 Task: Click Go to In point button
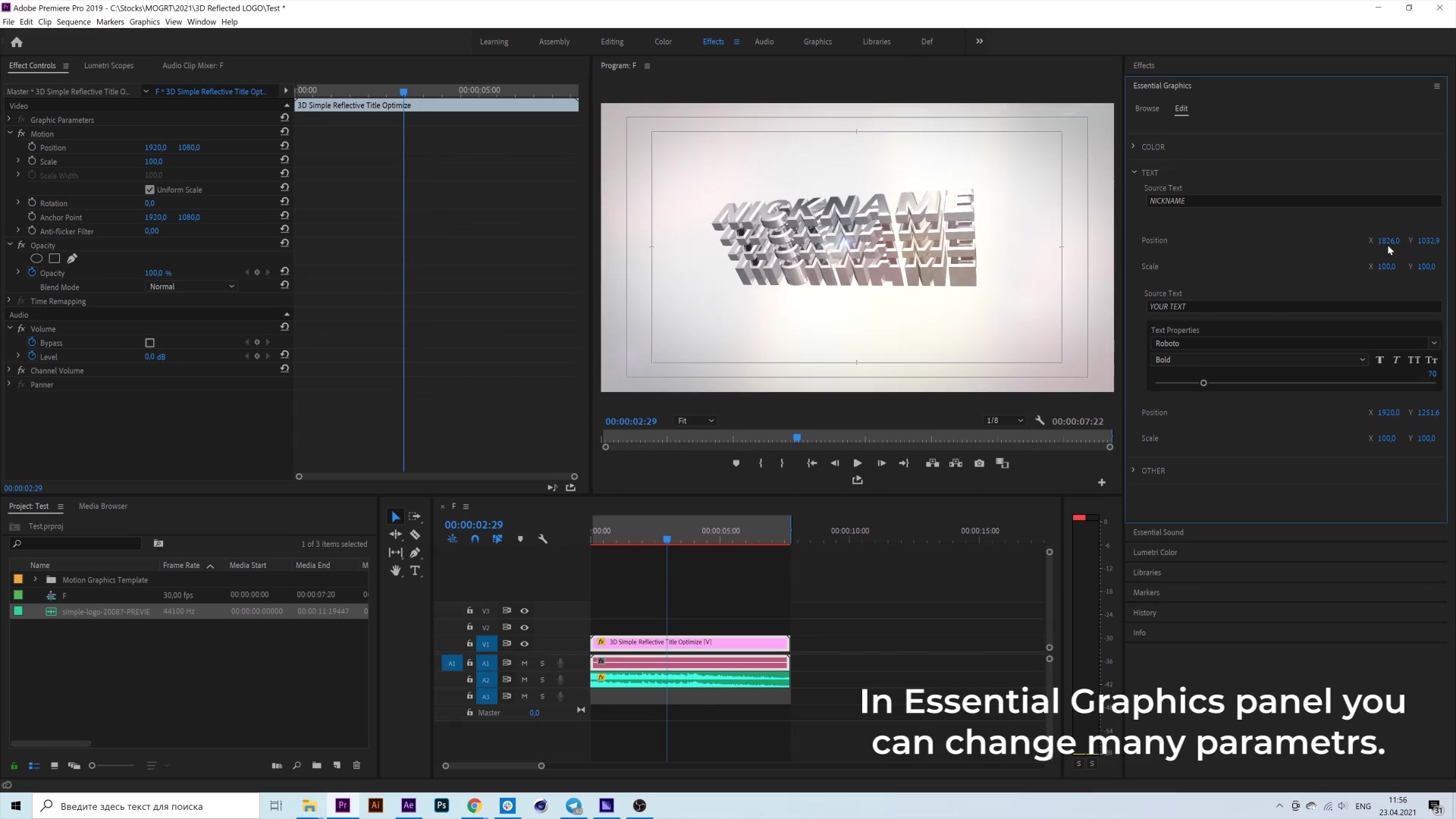click(811, 463)
